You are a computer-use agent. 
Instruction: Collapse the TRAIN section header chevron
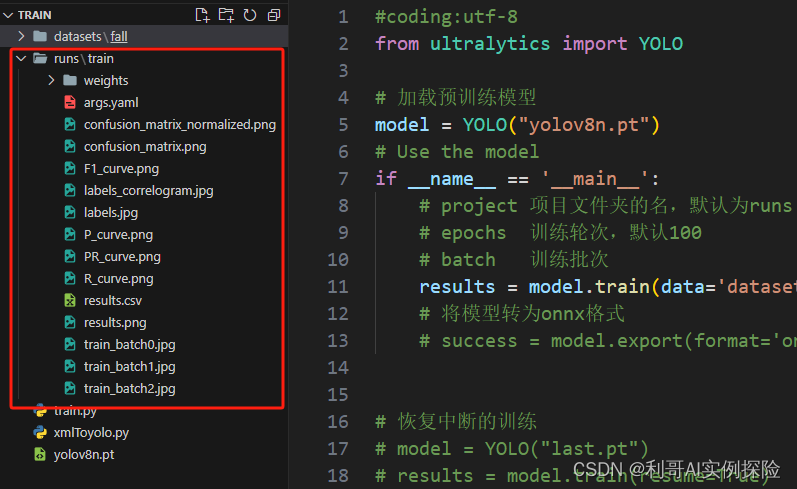tap(8, 15)
